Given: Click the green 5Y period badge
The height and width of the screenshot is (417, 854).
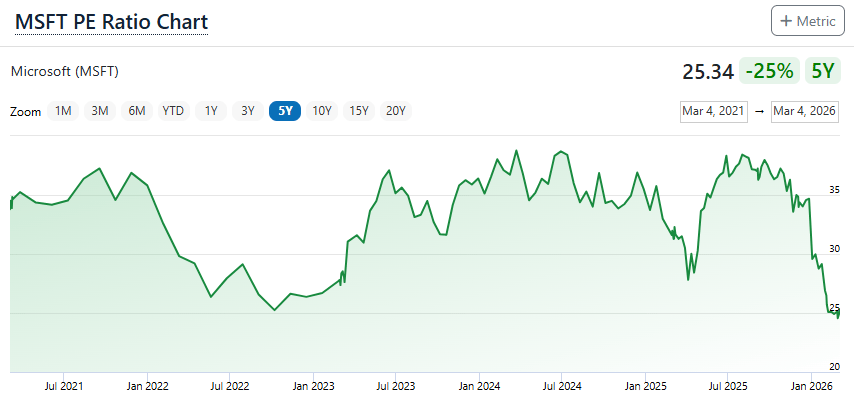Looking at the screenshot, I should click(822, 71).
